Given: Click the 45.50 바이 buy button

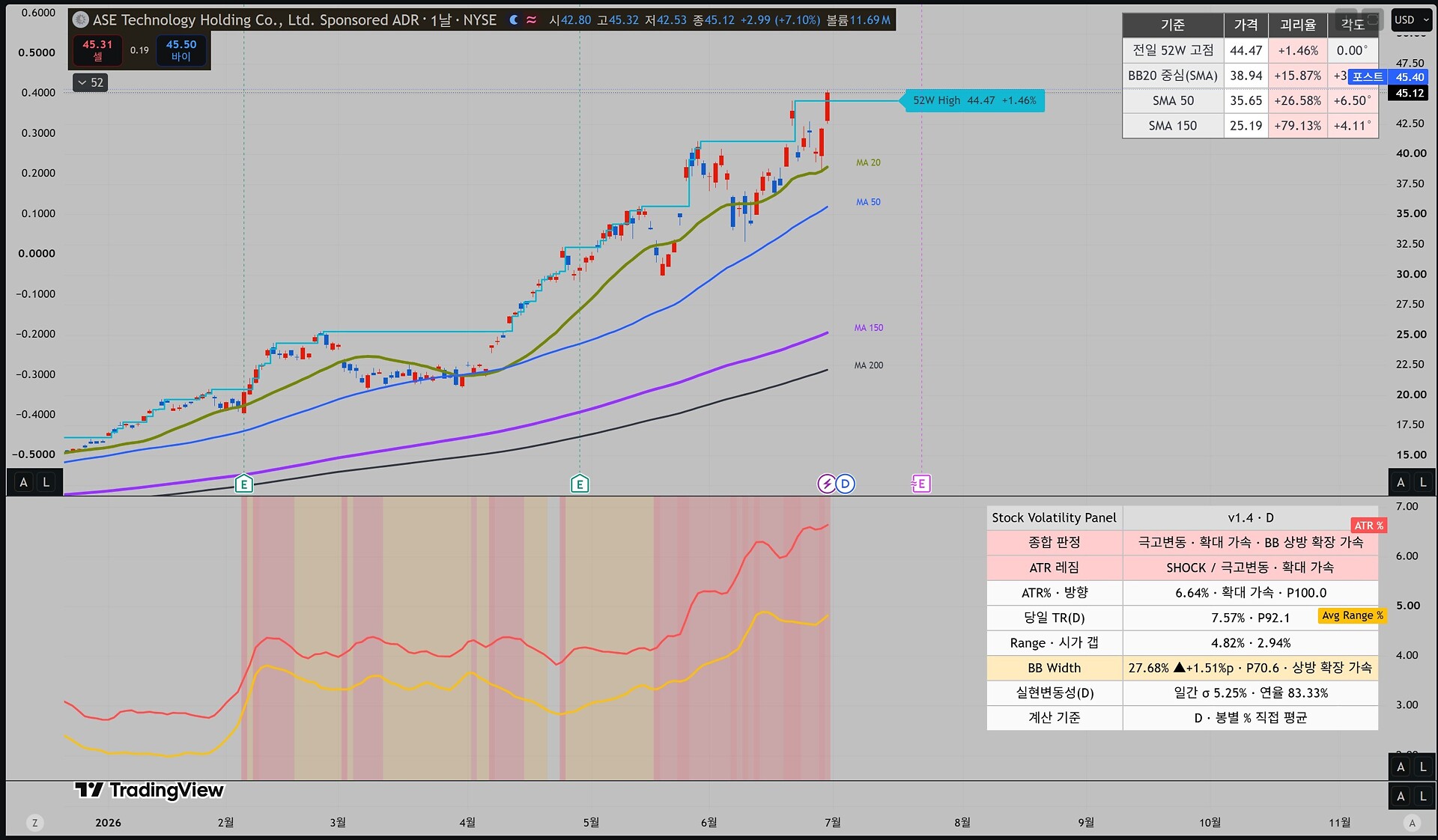Looking at the screenshot, I should (x=181, y=50).
